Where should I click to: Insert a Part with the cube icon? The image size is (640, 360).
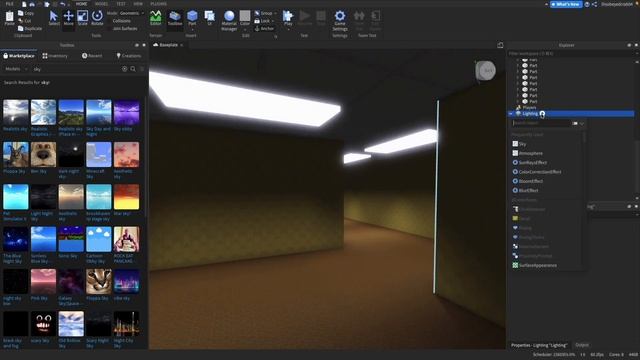[x=192, y=16]
